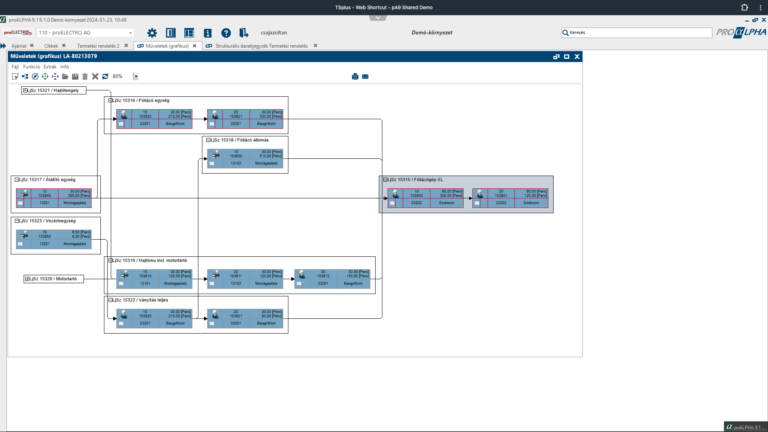Image resolution: width=768 pixels, height=432 pixels.
Task: Click the refresh icon beside 80% zoom
Action: [104, 76]
